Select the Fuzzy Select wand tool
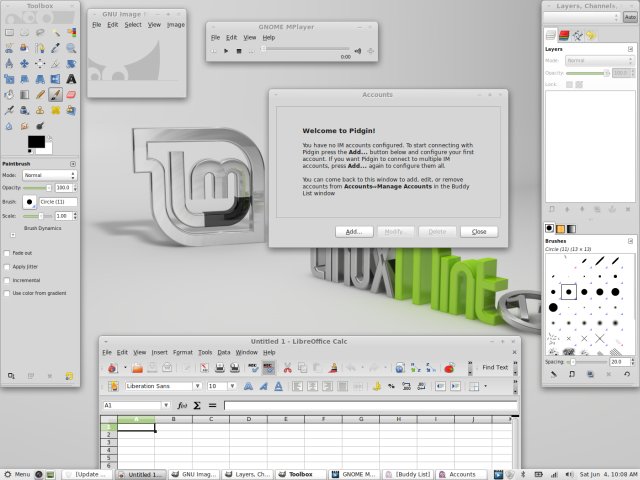 [56, 32]
